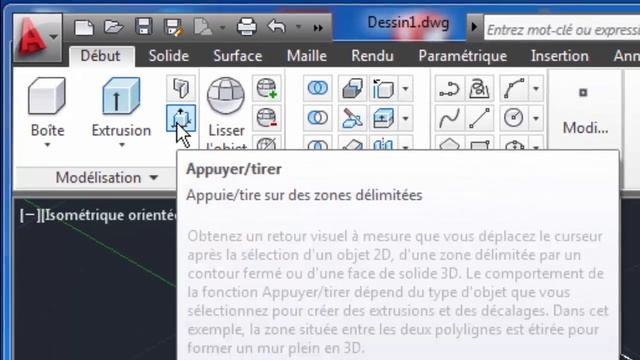Image resolution: width=640 pixels, height=360 pixels.
Task: Open the AutoCAD application menu button
Action: (38, 39)
